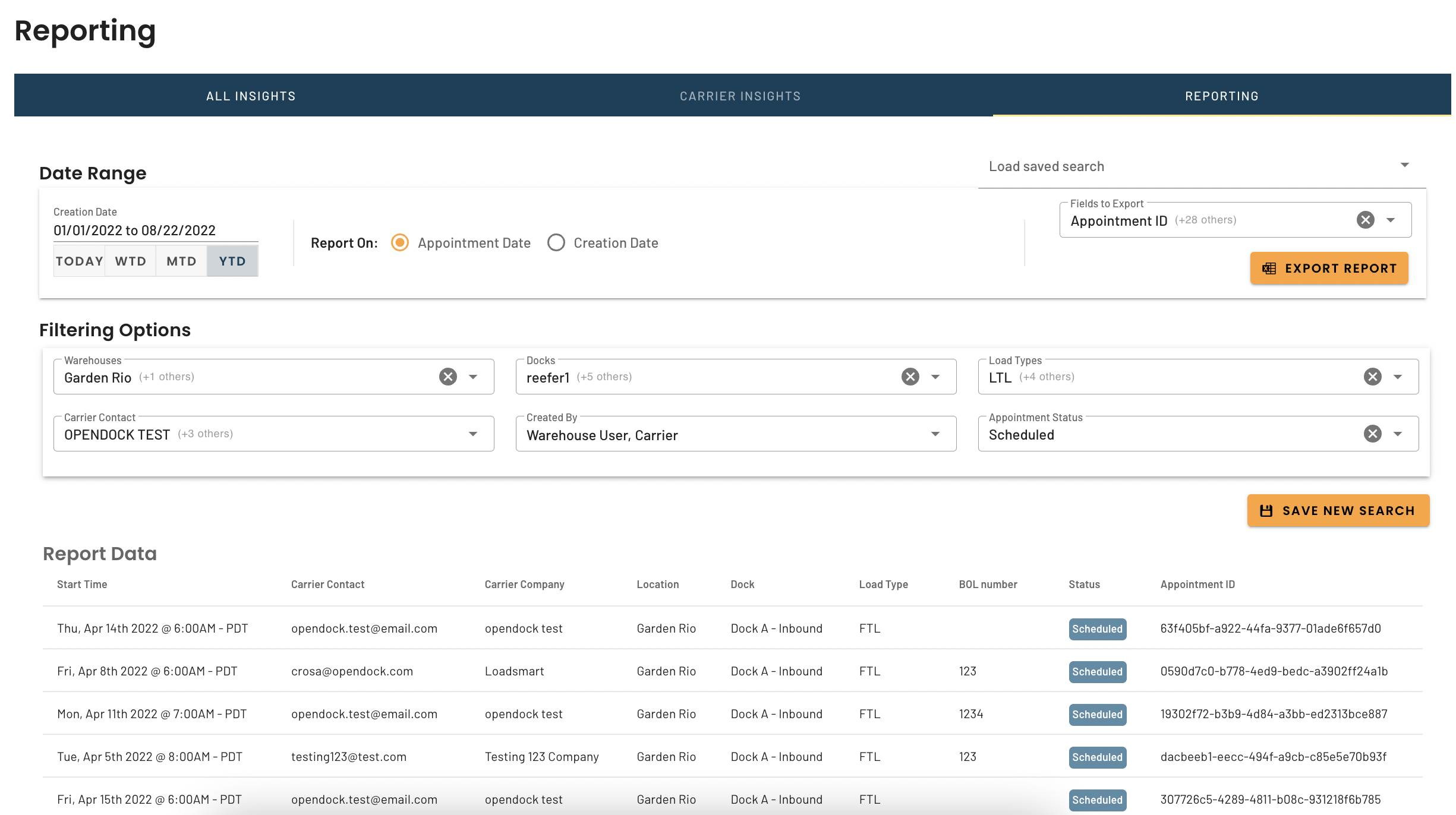This screenshot has width=1456, height=815.
Task: Sort by the Status column header
Action: pyautogui.click(x=1084, y=585)
